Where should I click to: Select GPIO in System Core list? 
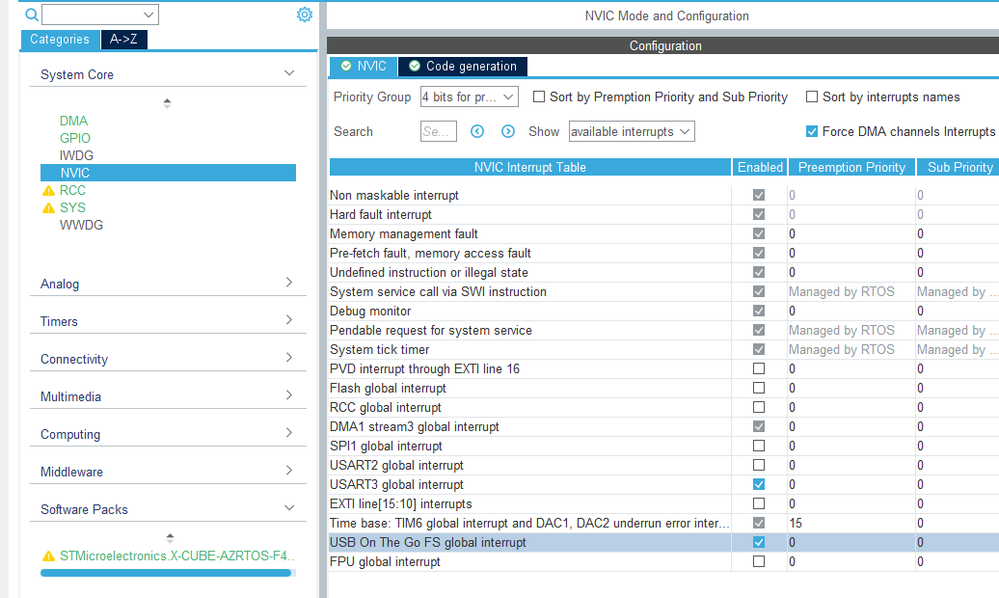coord(75,138)
